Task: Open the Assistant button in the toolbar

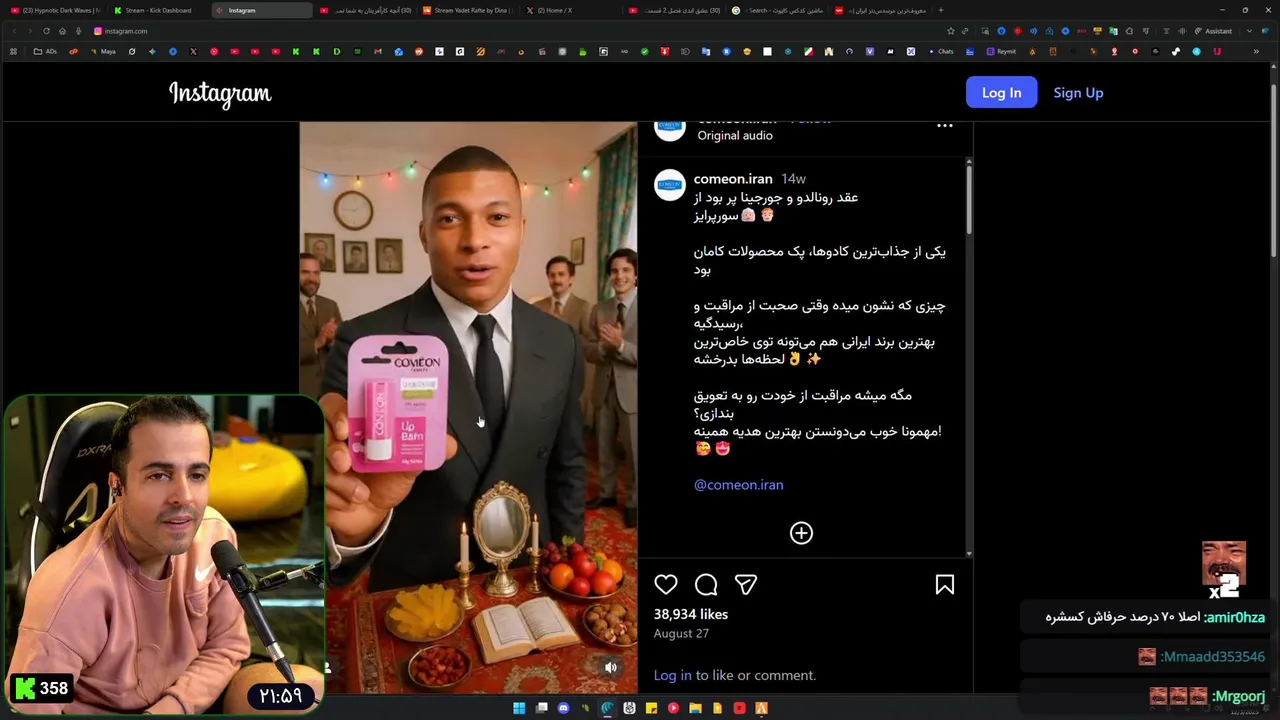Action: tap(1214, 31)
